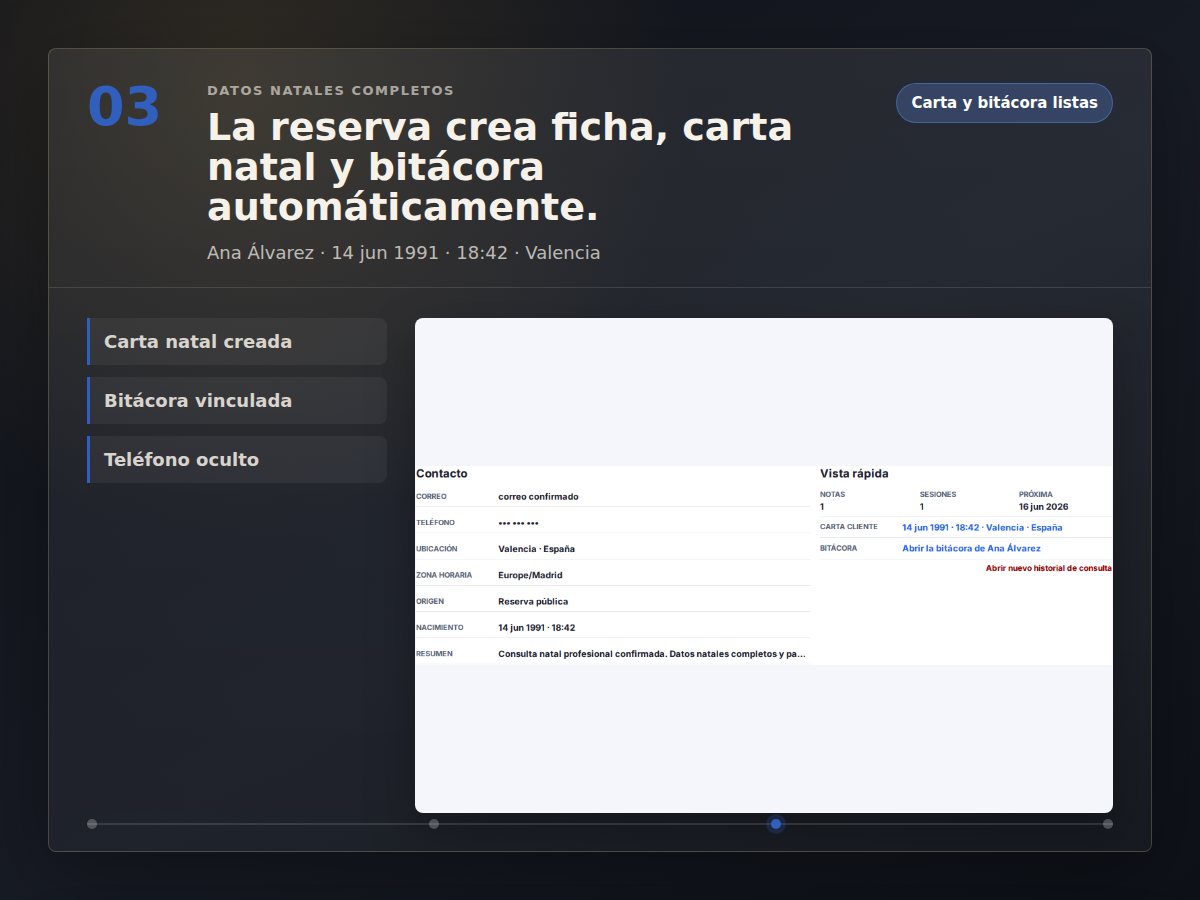This screenshot has width=1200, height=900.
Task: Click Nacimiento value '14 jun 1991 · 18:42'
Action: 536,628
